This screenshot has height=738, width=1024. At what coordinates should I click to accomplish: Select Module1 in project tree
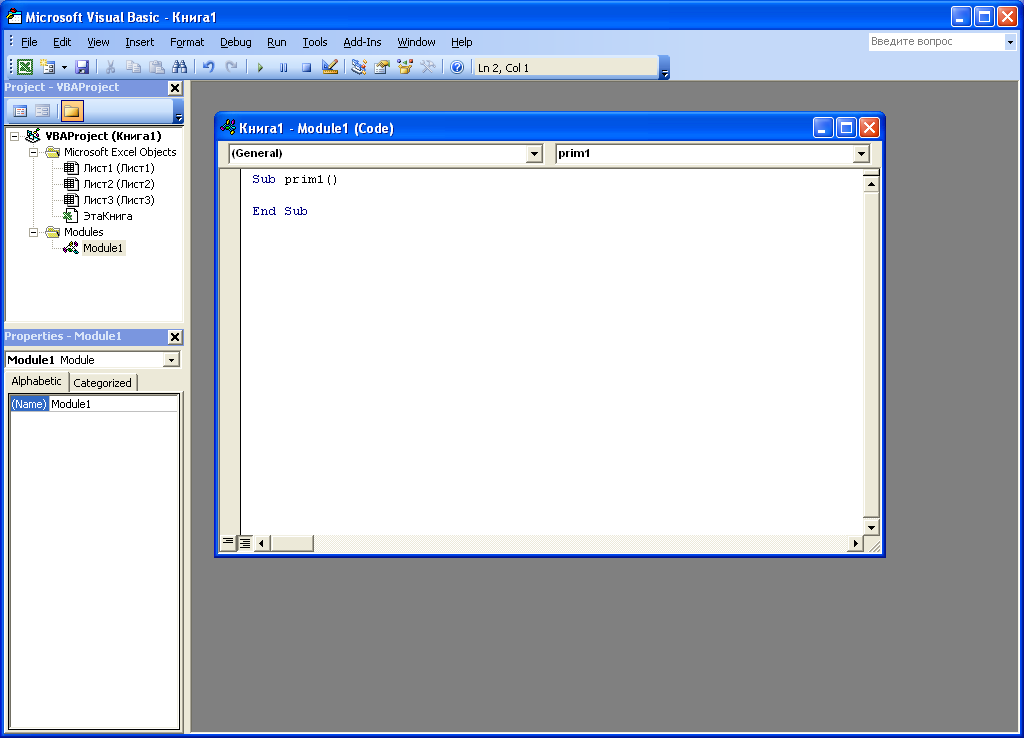point(103,248)
